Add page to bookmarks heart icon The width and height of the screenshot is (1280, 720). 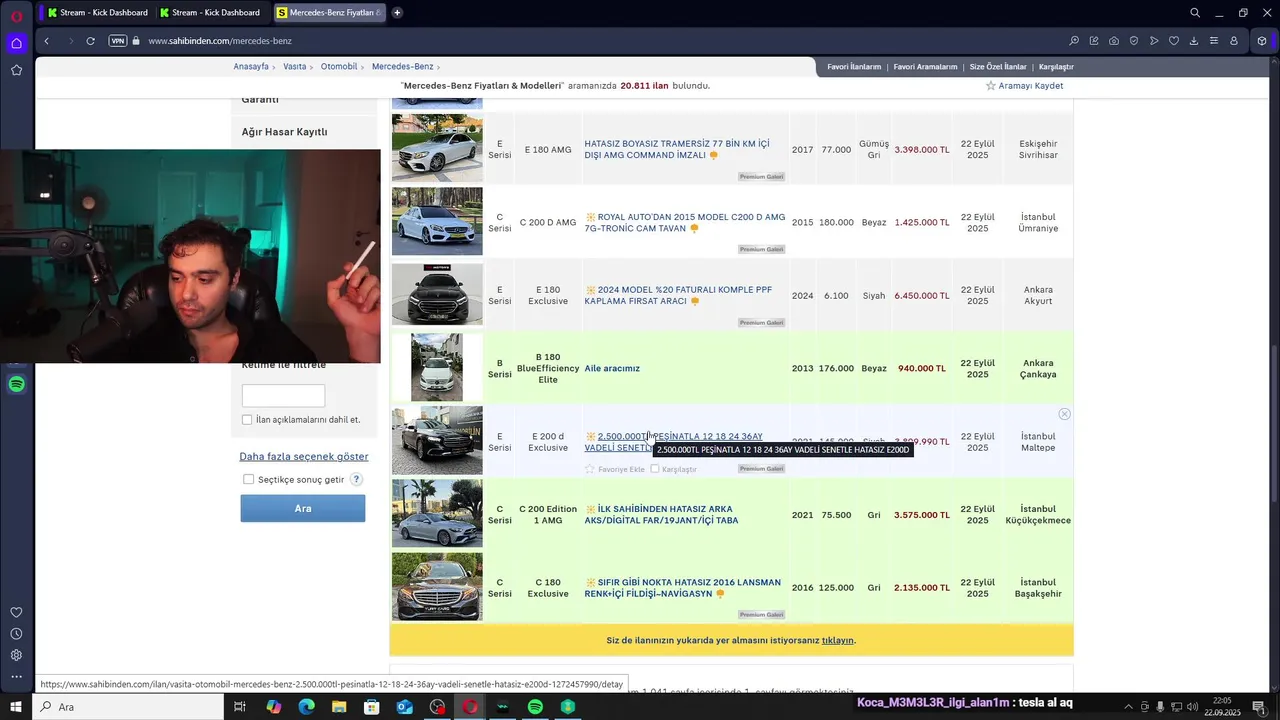click(x=1174, y=41)
